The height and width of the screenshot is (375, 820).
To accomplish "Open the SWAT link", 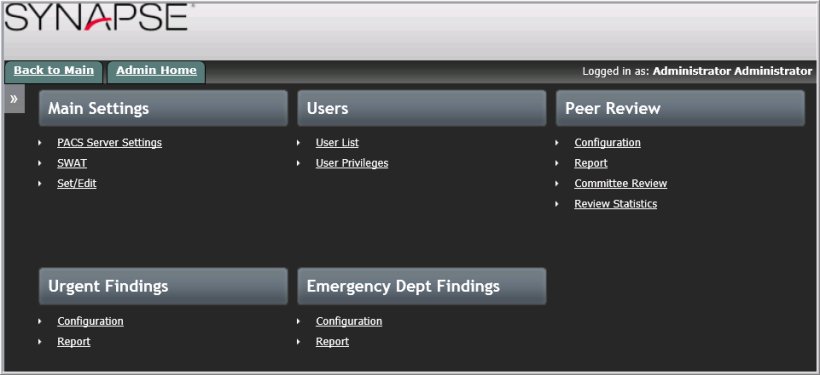I will (72, 163).
